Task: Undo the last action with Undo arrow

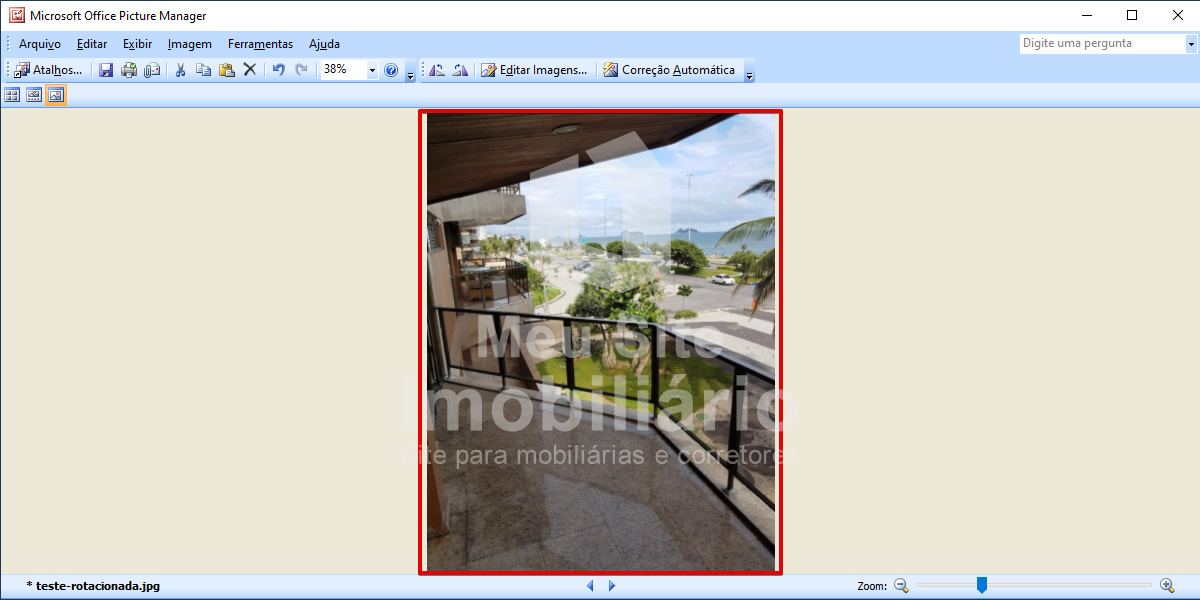Action: click(279, 70)
